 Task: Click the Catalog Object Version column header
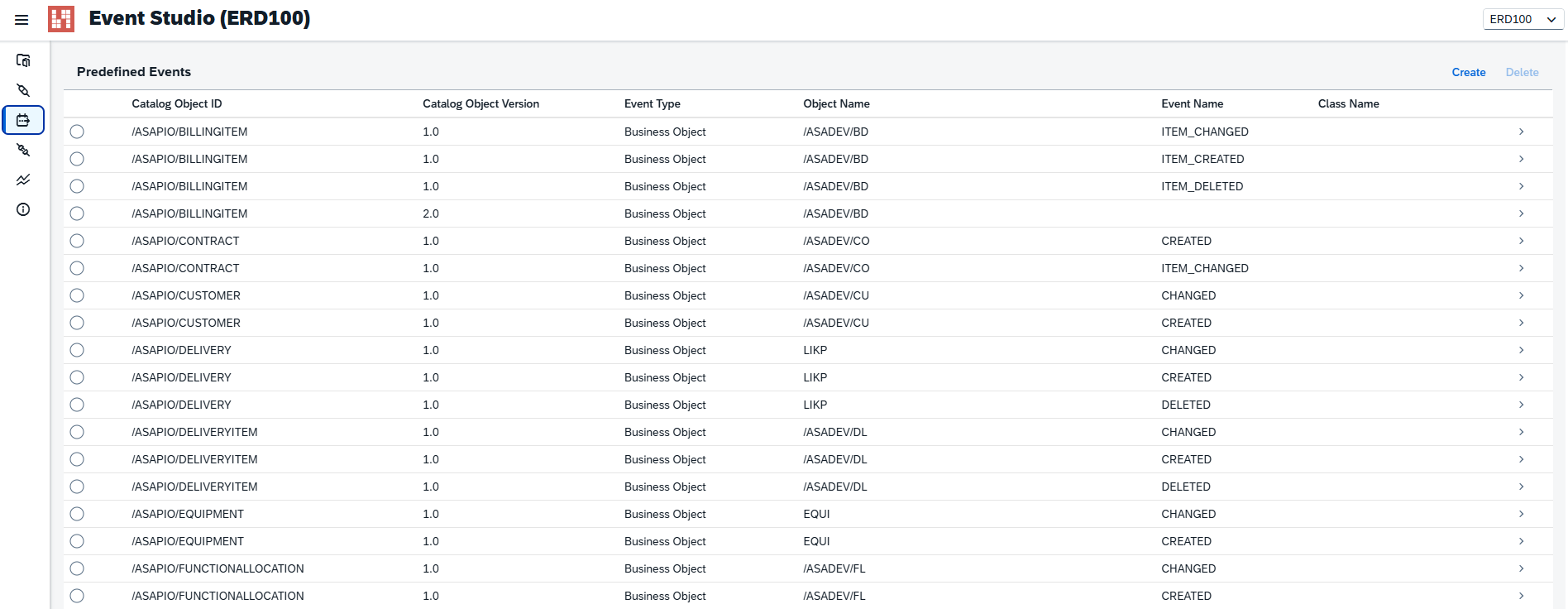480,103
